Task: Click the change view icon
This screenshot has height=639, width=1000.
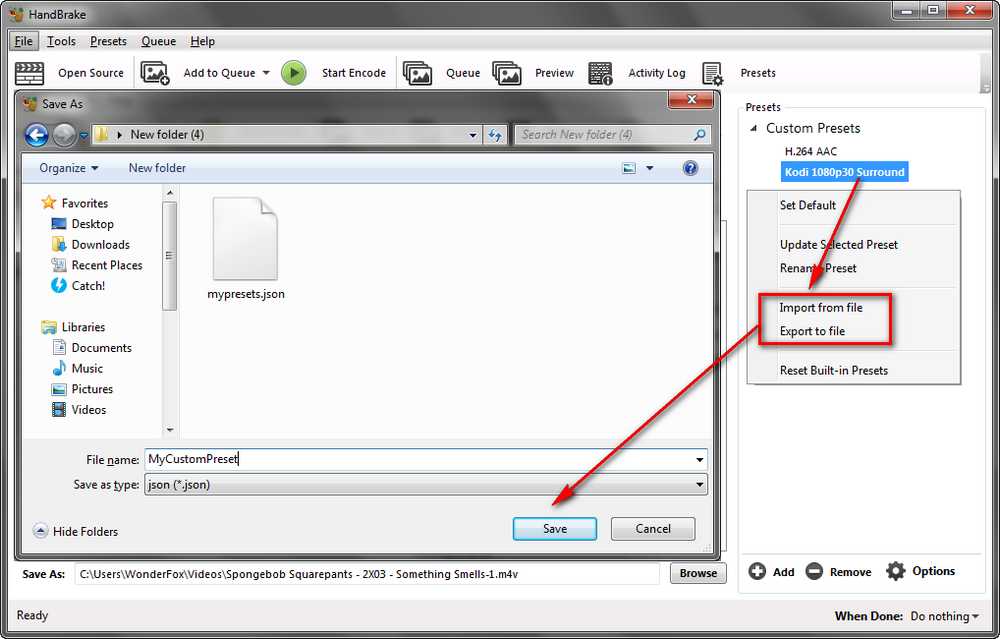Action: pyautogui.click(x=629, y=168)
